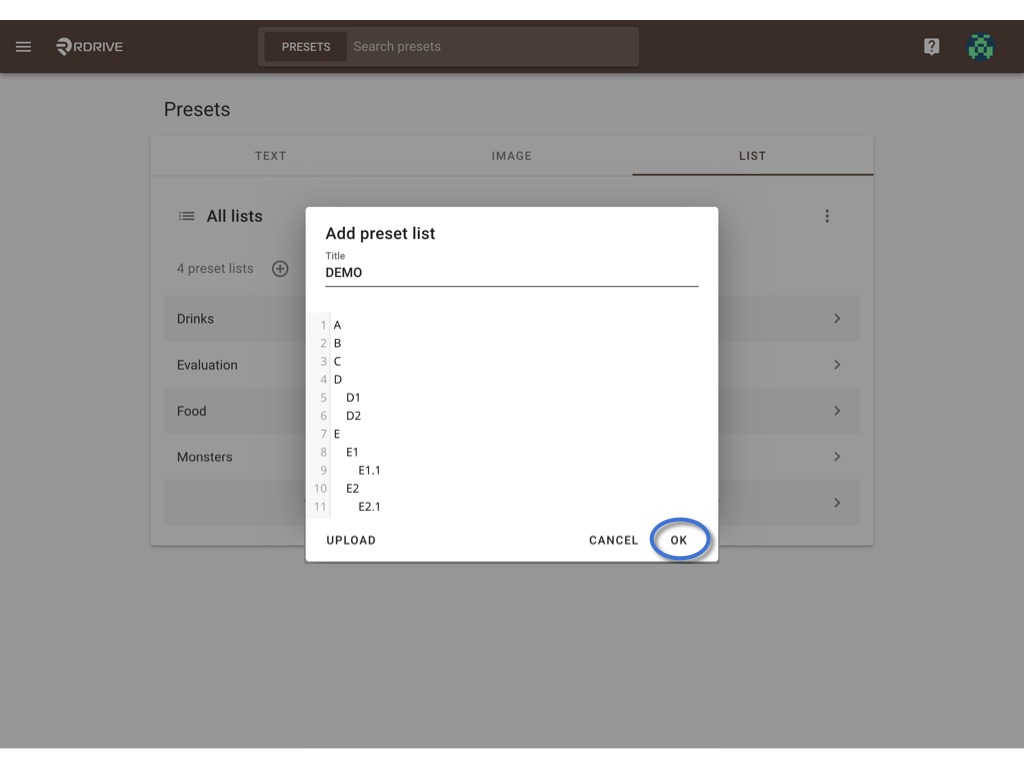
Task: Click the RDrive logo
Action: tap(89, 46)
